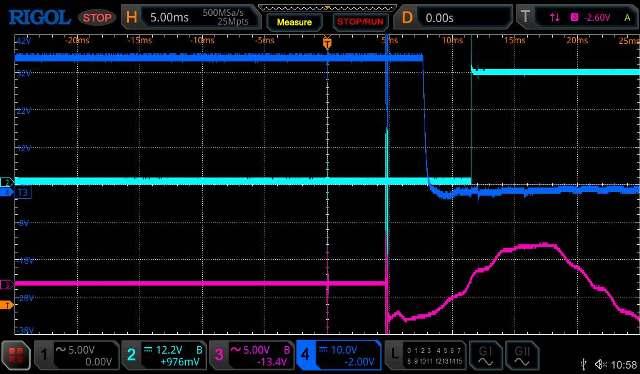Click the trigger edge slope icon
This screenshot has height=374, width=640.
[x=554, y=17]
